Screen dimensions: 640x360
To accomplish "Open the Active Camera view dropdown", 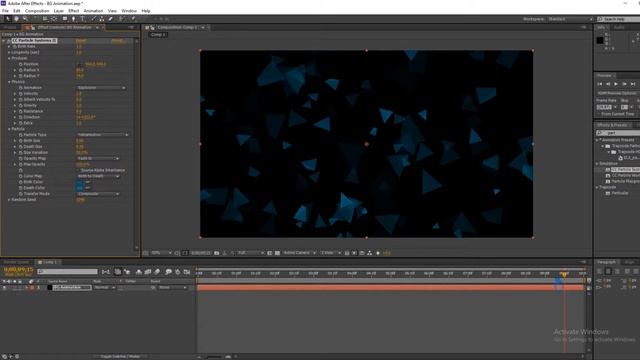I will [x=299, y=253].
